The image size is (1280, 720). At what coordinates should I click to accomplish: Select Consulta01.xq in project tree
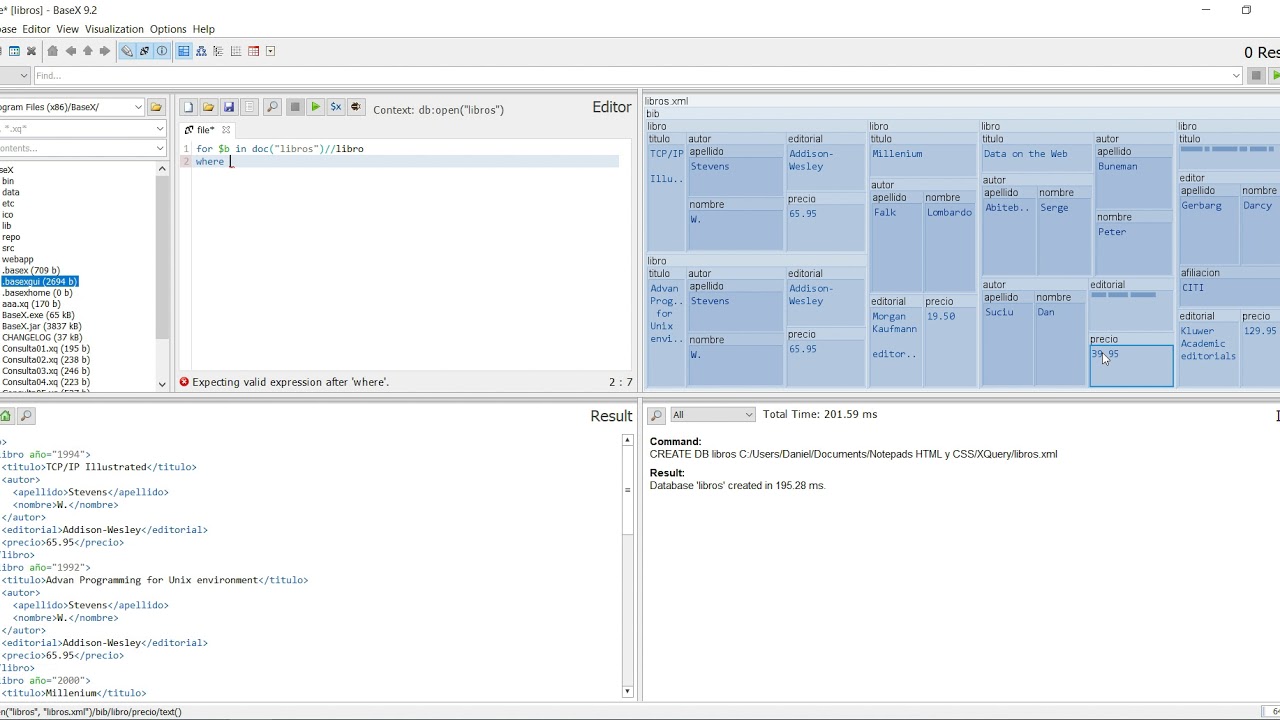click(x=45, y=348)
